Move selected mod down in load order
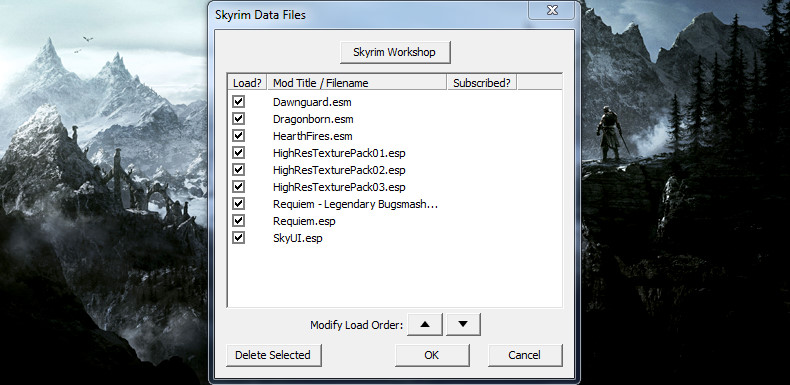 click(x=463, y=325)
